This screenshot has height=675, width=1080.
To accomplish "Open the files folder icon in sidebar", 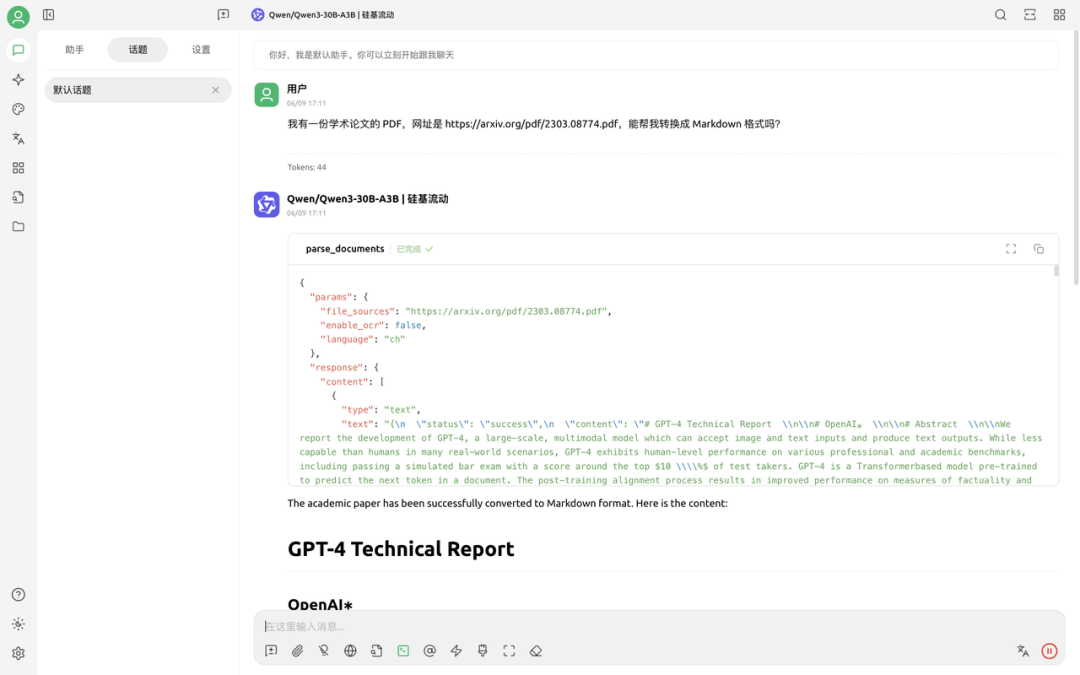I will point(18,227).
